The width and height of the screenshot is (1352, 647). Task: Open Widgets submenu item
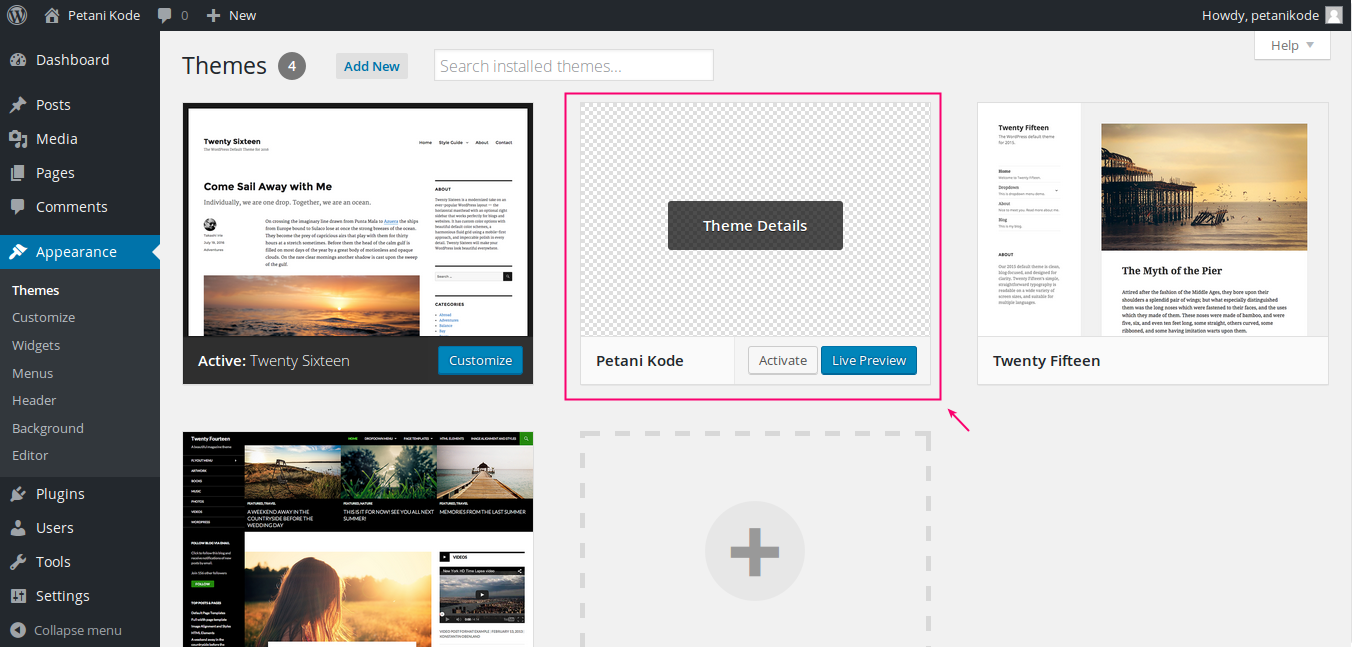coord(36,345)
